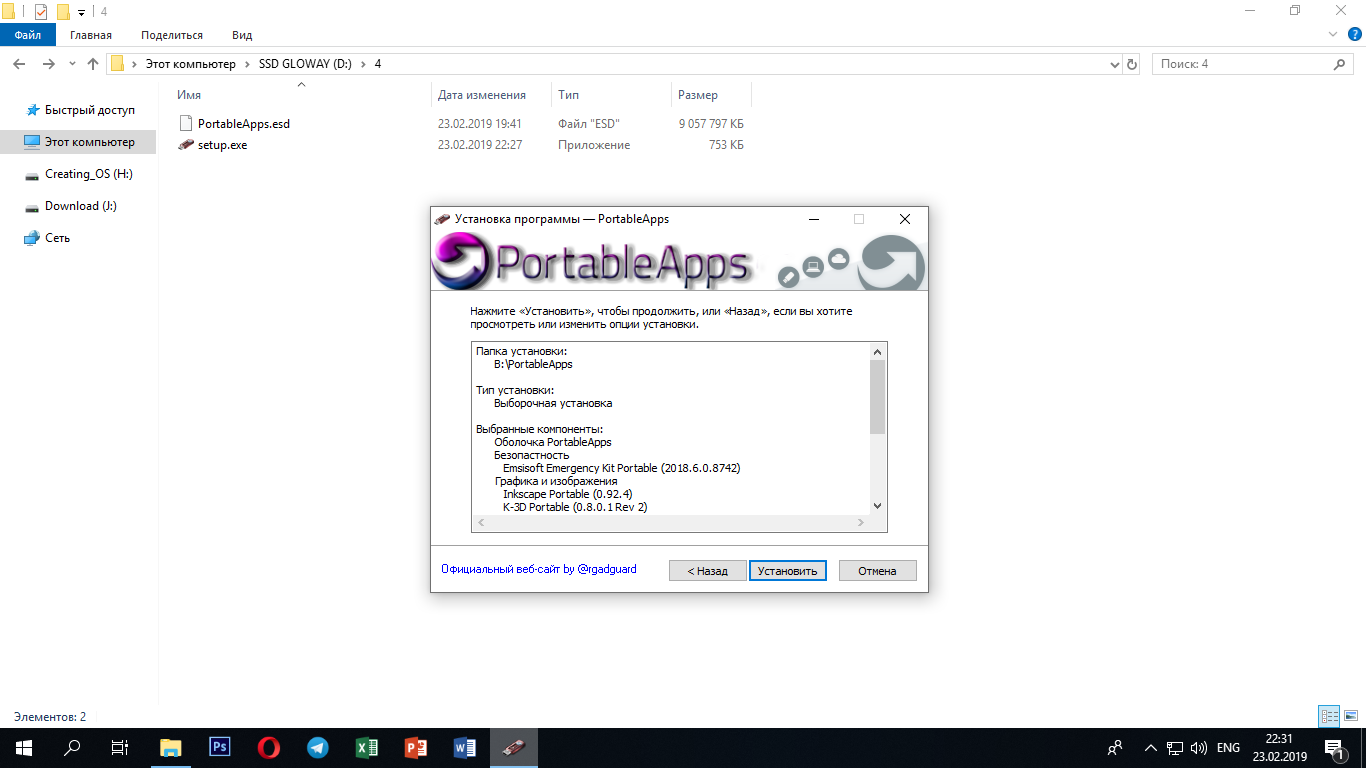This screenshot has width=1366, height=768.
Task: Open the Файл menu in Explorer
Action: point(28,35)
